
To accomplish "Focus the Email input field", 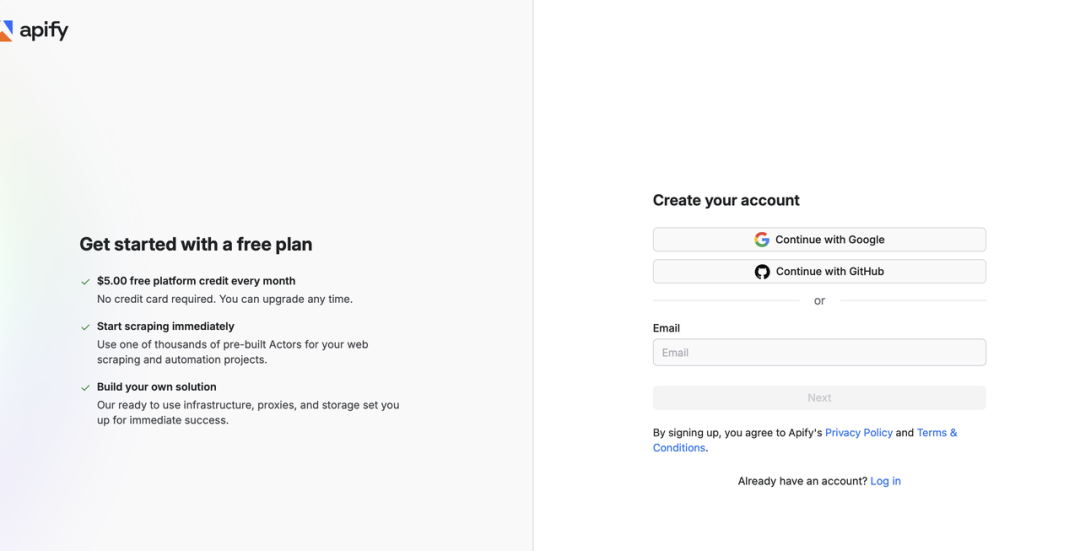I will pyautogui.click(x=819, y=352).
